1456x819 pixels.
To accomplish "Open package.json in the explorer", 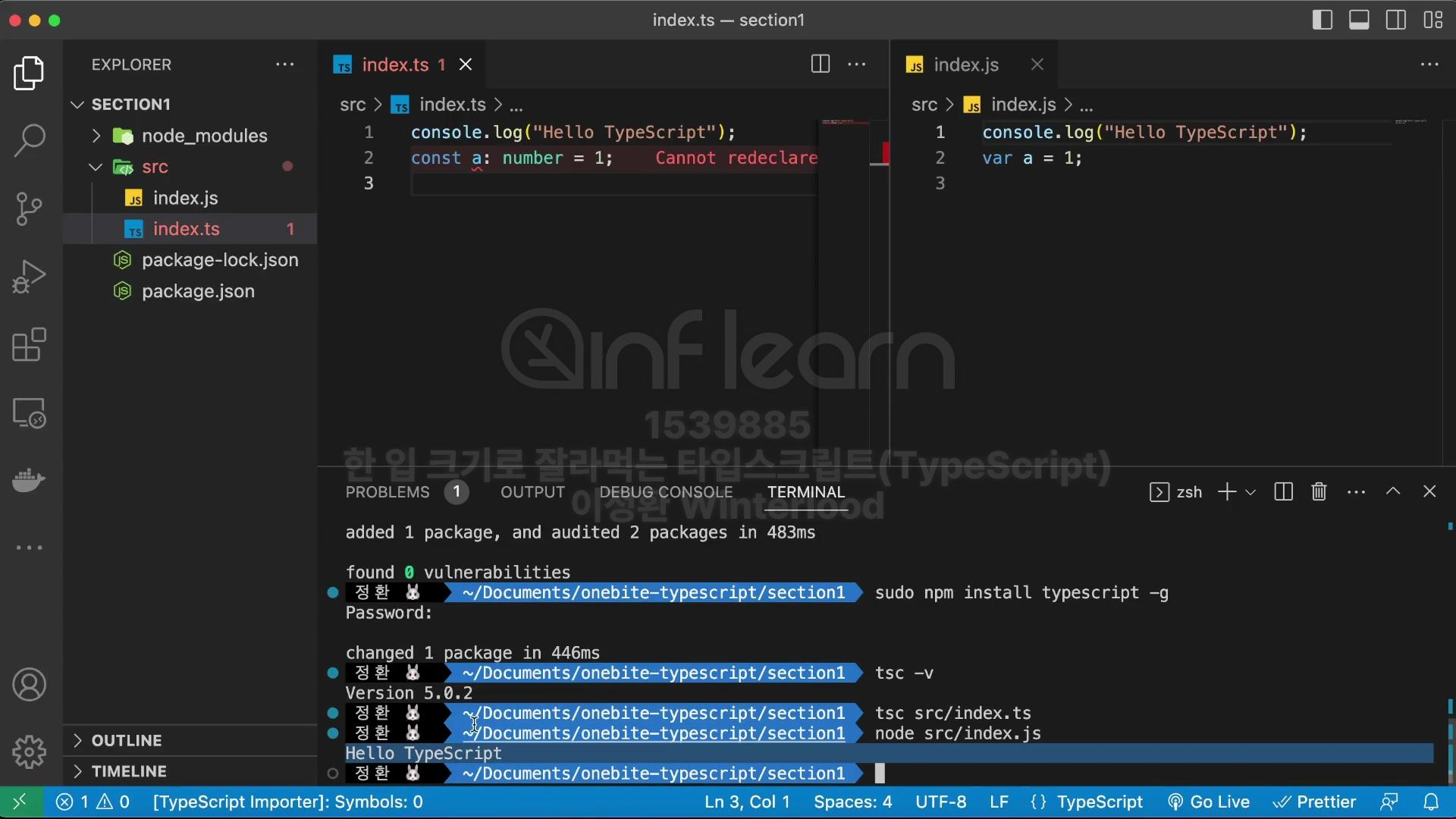I will pyautogui.click(x=198, y=291).
